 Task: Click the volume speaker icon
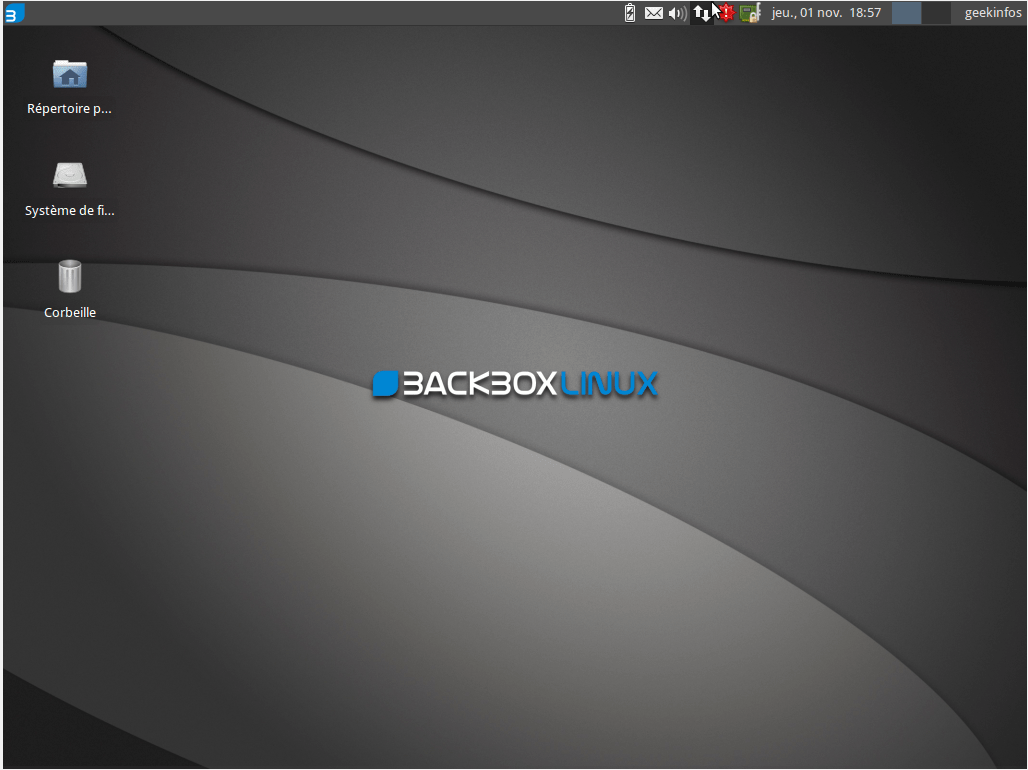pyautogui.click(x=677, y=13)
